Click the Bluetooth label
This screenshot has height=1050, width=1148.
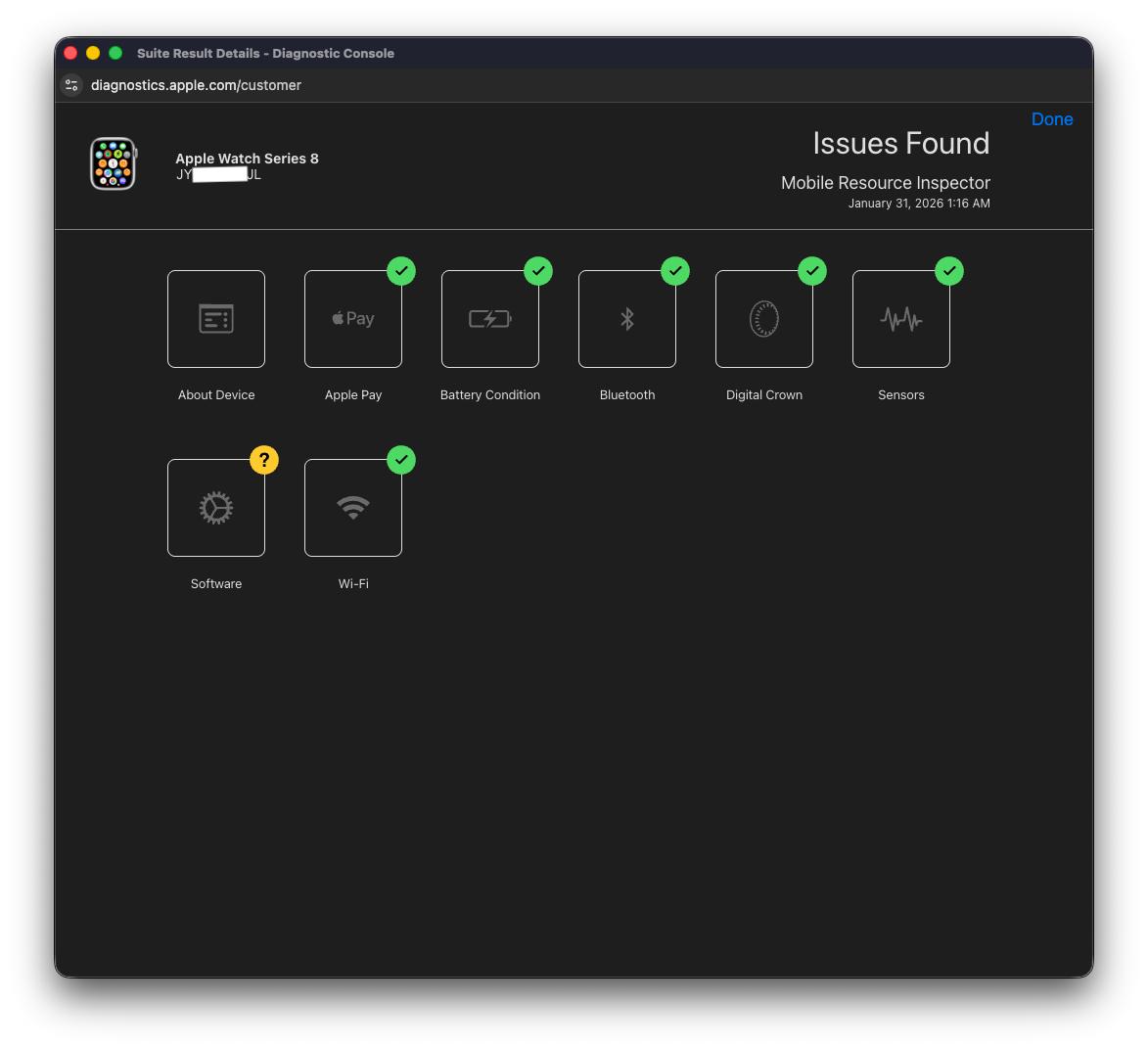pos(626,394)
